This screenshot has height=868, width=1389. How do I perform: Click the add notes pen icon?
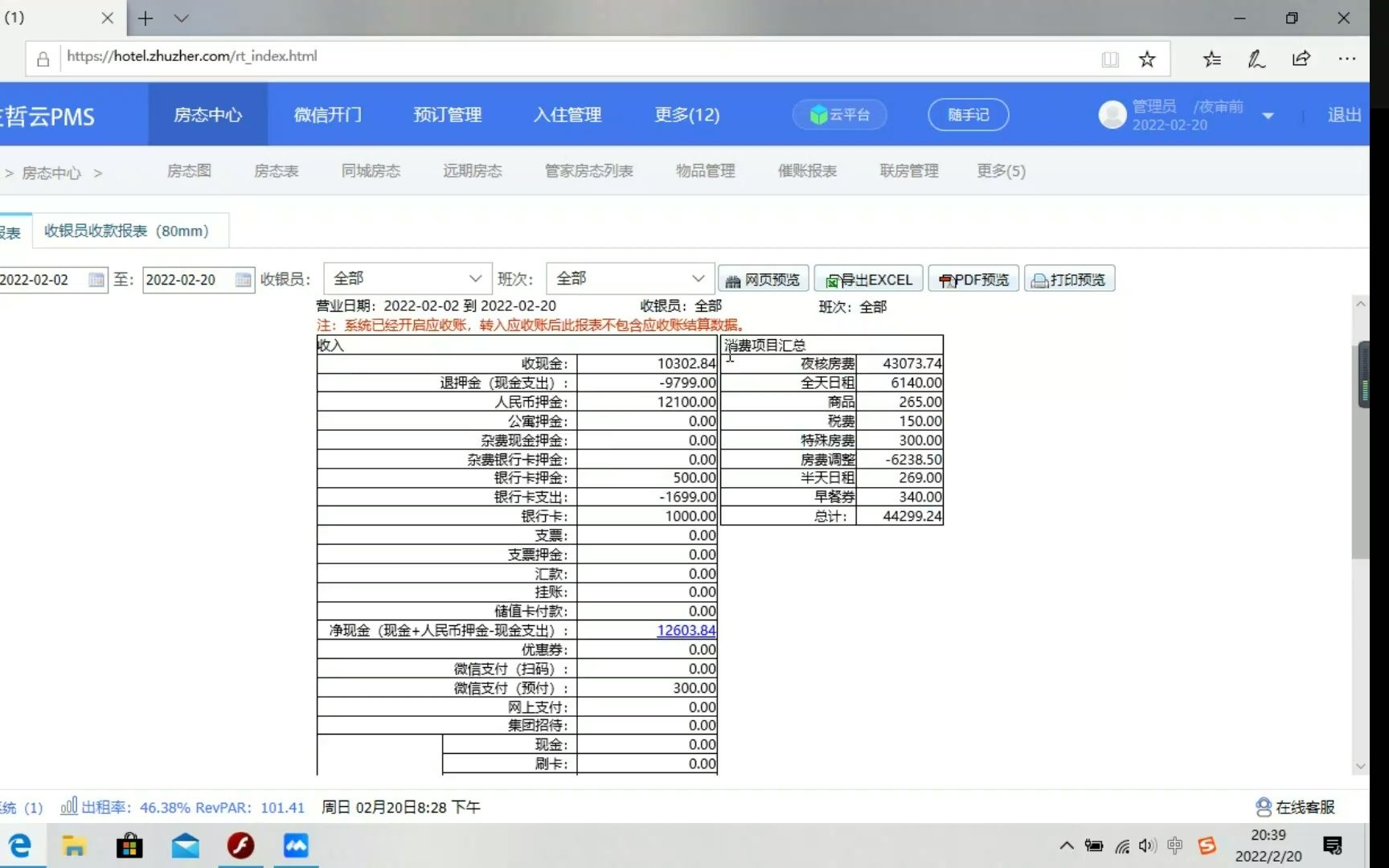point(1256,59)
